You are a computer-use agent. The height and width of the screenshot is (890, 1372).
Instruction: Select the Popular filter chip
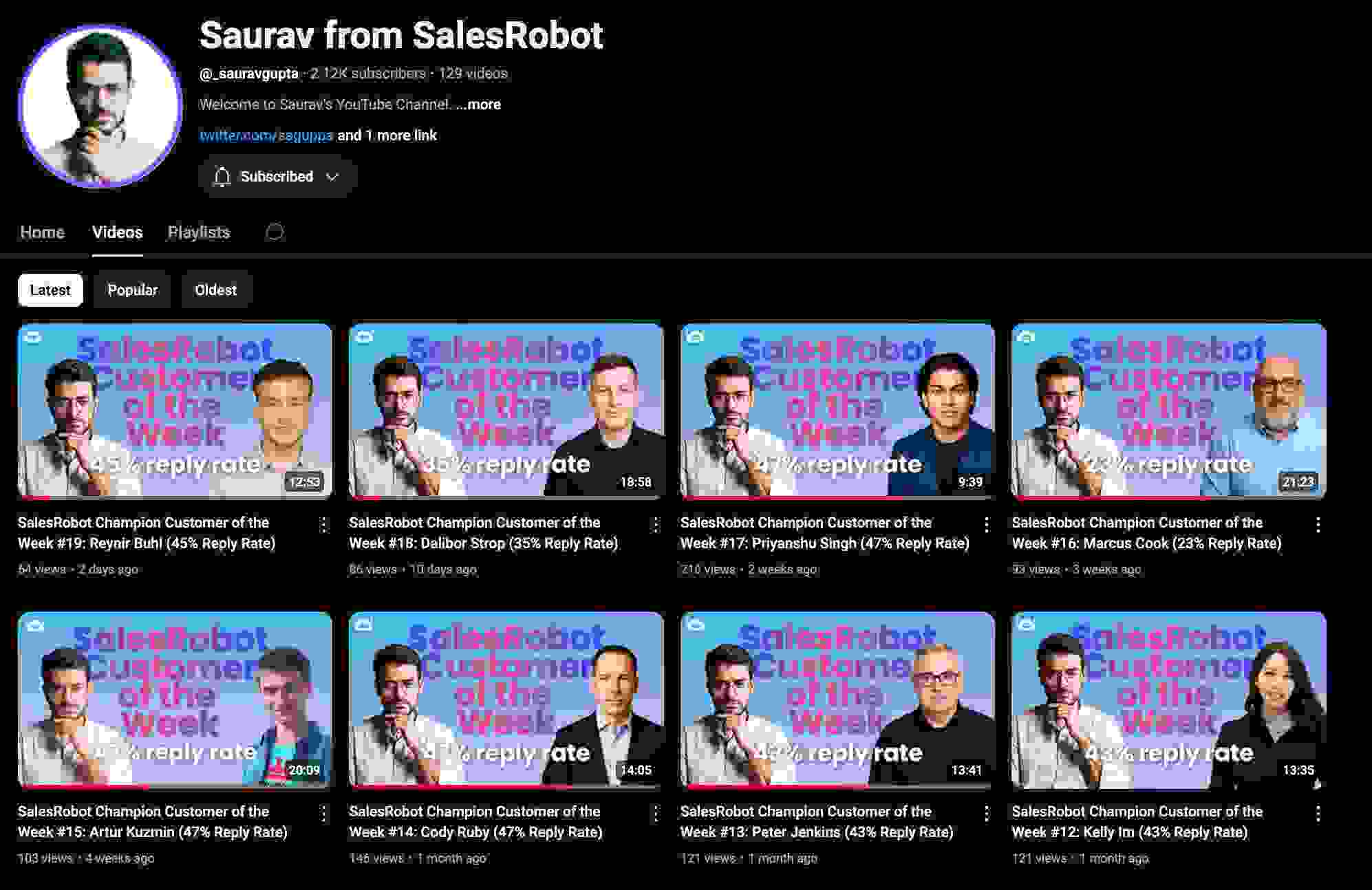click(131, 290)
